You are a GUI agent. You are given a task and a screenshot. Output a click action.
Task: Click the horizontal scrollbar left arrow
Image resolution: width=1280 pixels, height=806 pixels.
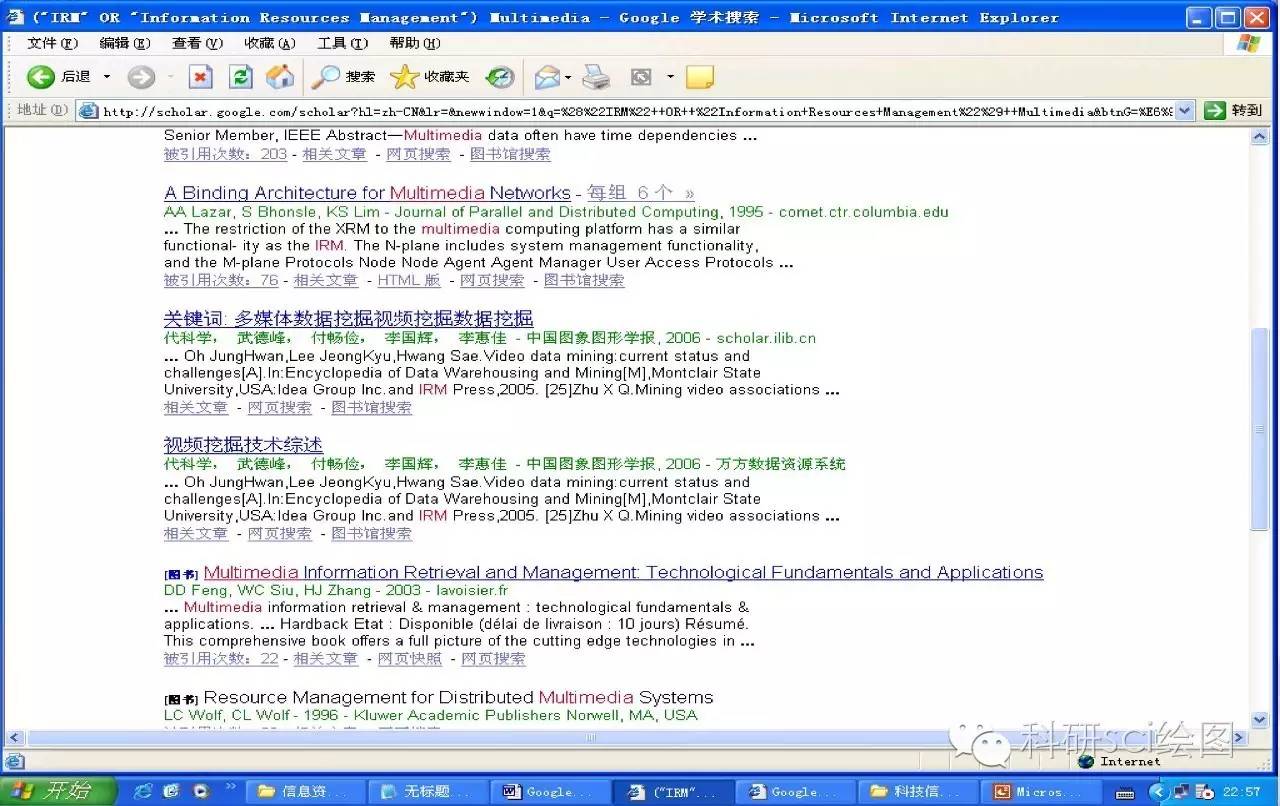14,738
